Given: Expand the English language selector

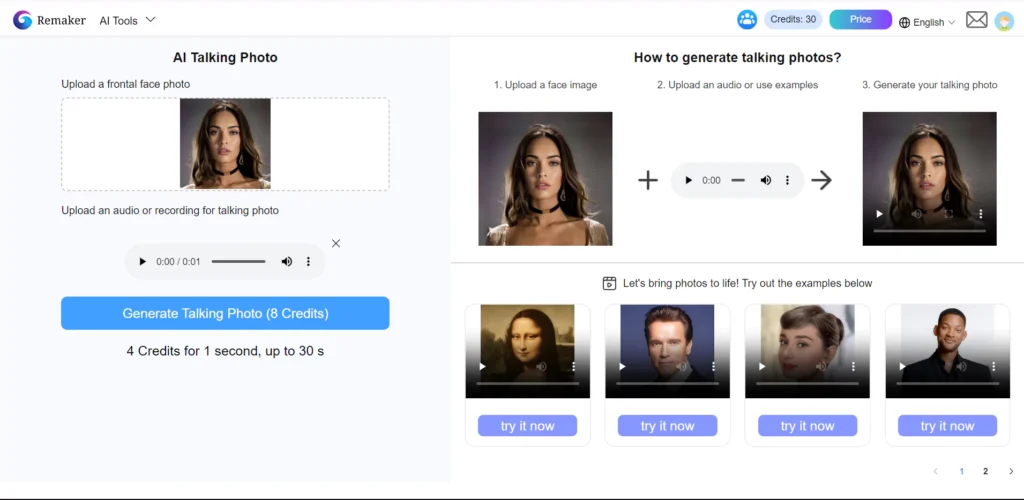Looking at the screenshot, I should [x=927, y=22].
